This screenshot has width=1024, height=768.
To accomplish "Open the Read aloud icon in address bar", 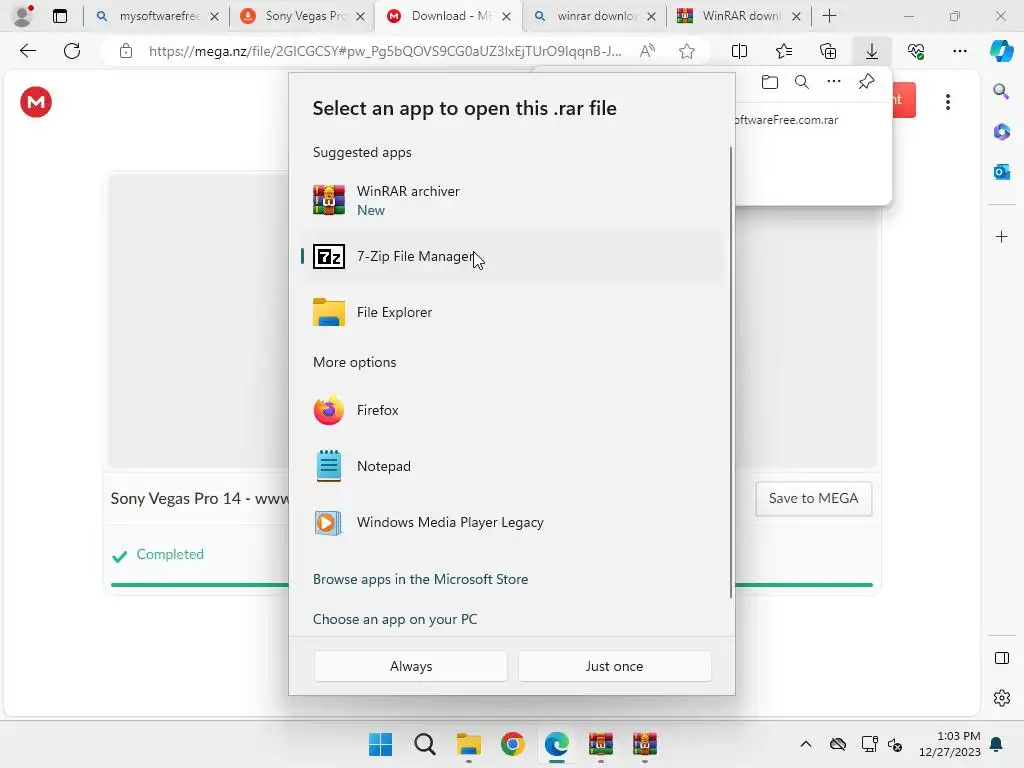I will tap(647, 51).
